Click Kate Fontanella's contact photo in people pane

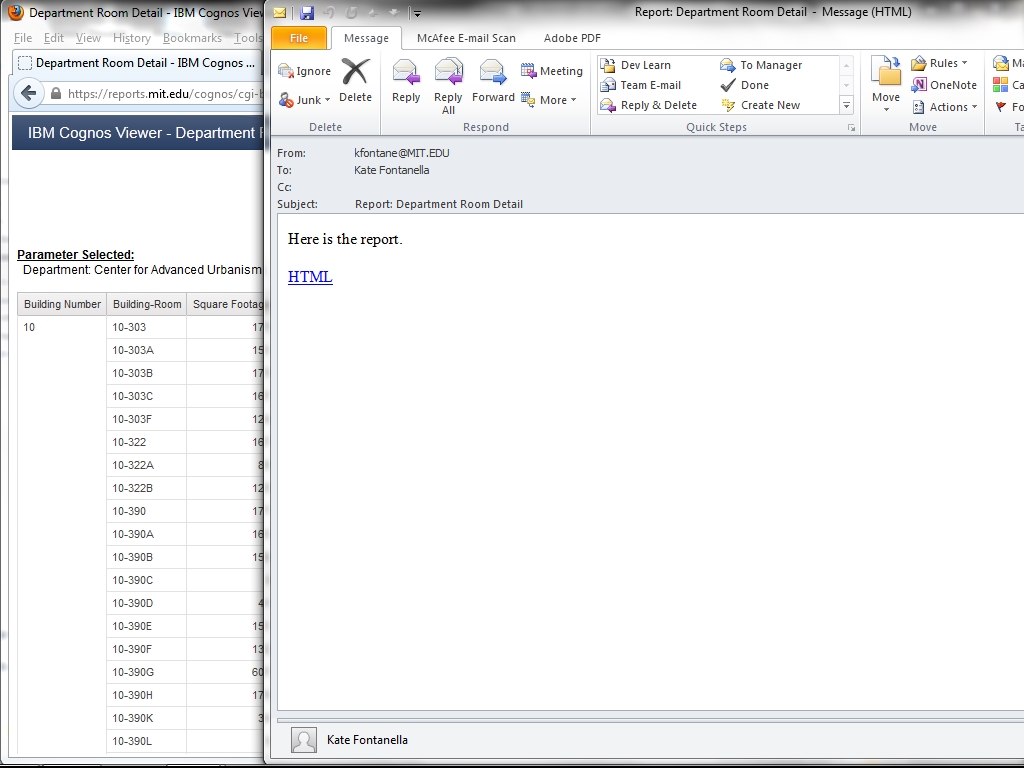click(x=304, y=740)
